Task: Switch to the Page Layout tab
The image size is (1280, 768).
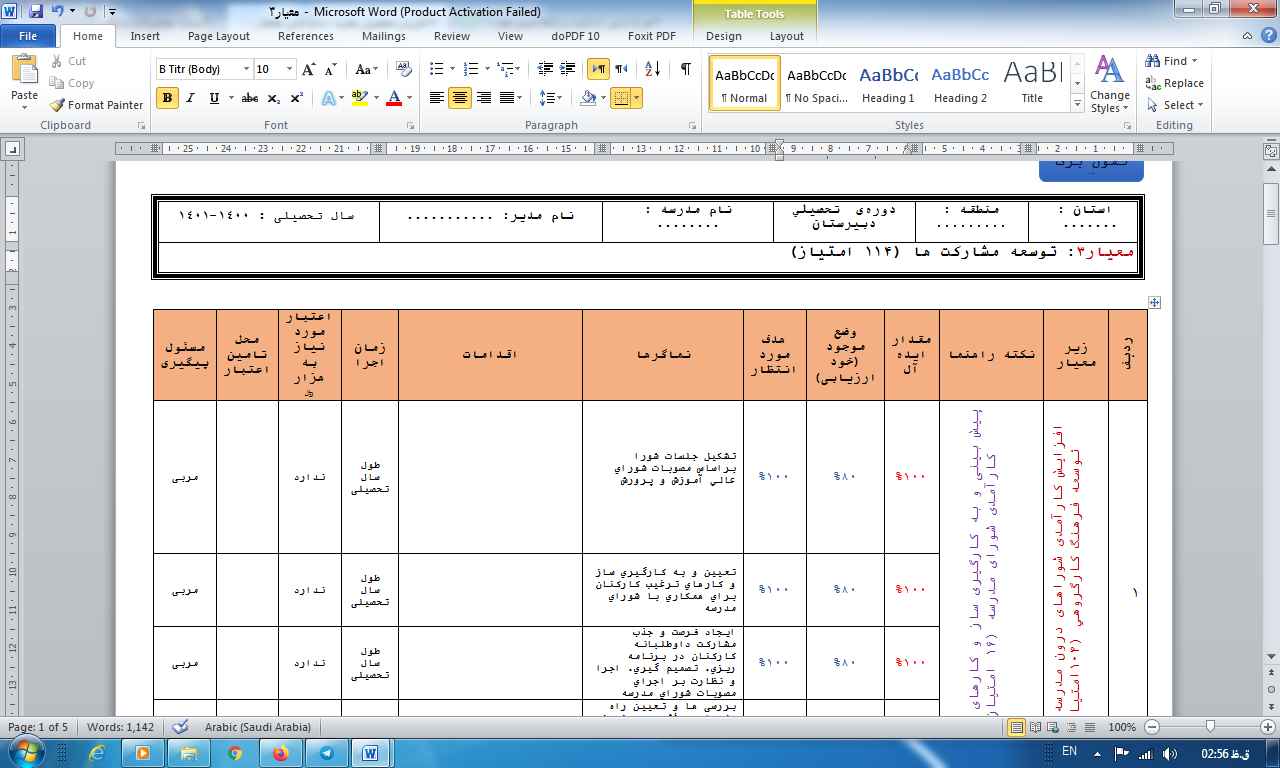Action: tap(218, 36)
